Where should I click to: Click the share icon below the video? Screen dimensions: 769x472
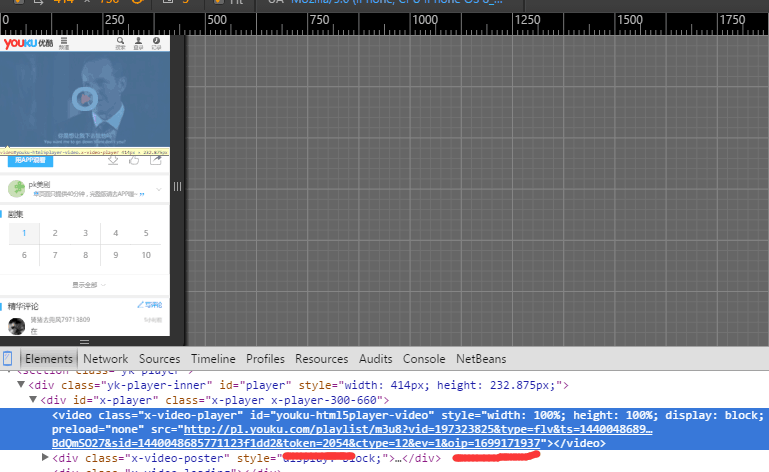click(x=156, y=160)
